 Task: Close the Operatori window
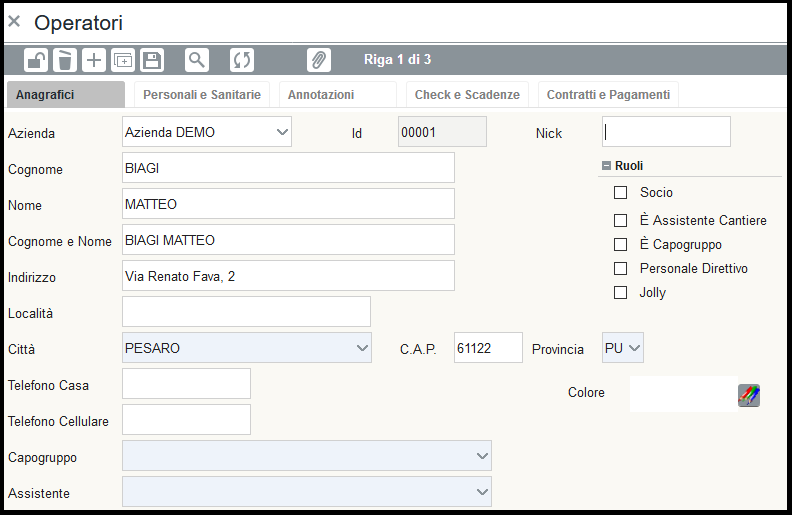[x=14, y=21]
